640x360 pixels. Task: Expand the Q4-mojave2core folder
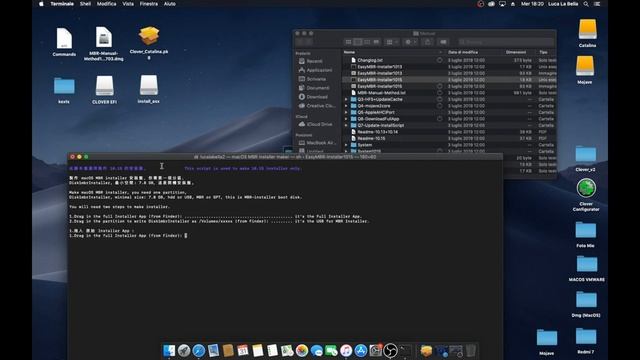coord(346,106)
